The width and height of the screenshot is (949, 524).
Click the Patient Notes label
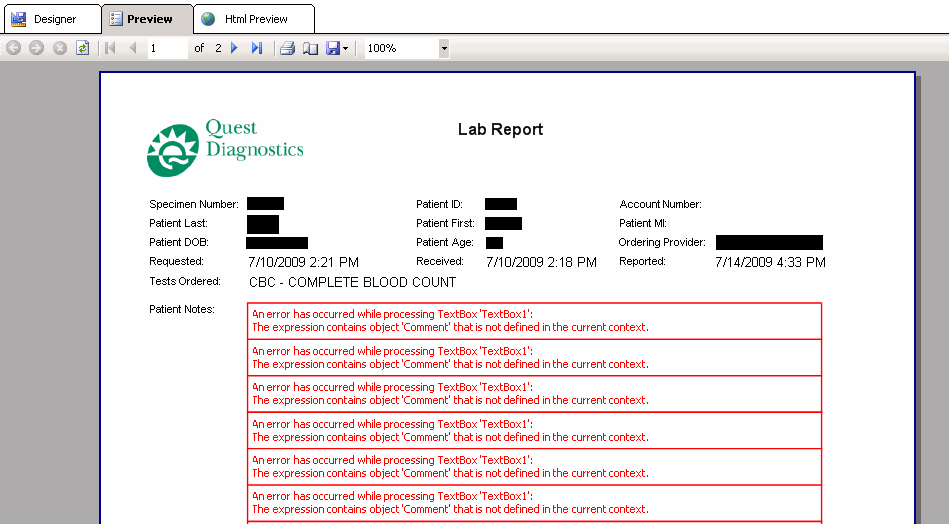coord(182,309)
